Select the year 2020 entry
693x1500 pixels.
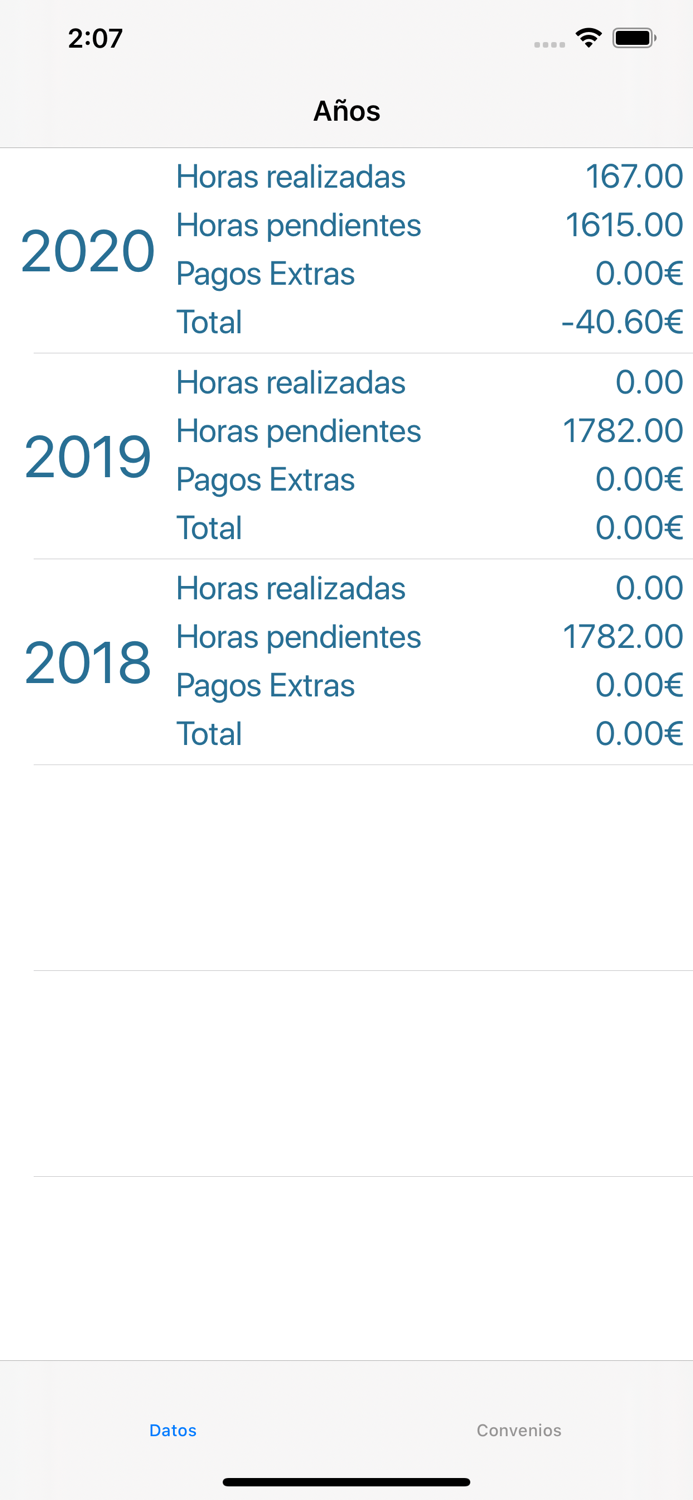click(87, 251)
